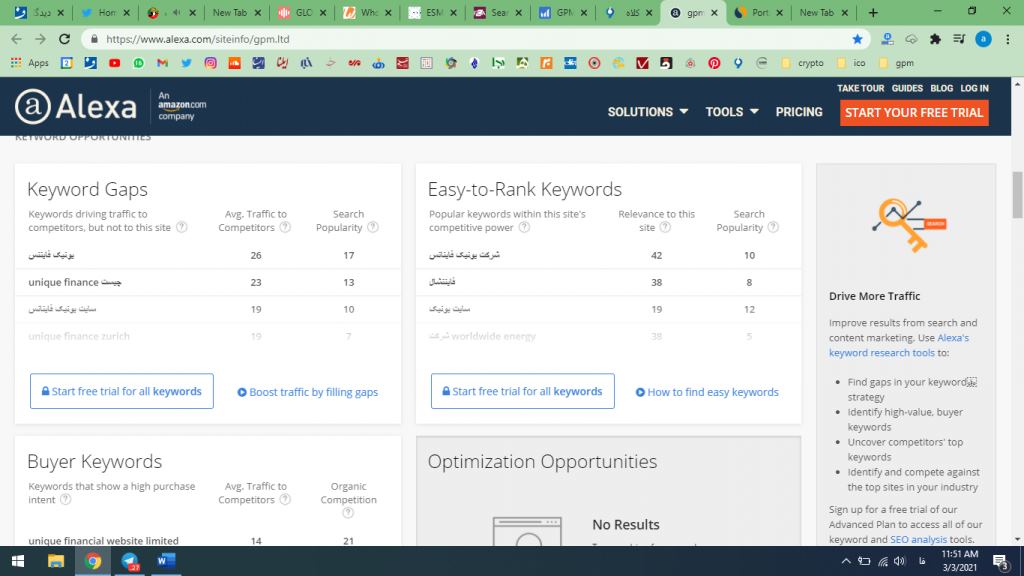Viewport: 1024px width, 576px height.
Task: Click the help icon next to Avg. Traffic to Competitors in Keyword Gaps
Action: click(x=285, y=228)
